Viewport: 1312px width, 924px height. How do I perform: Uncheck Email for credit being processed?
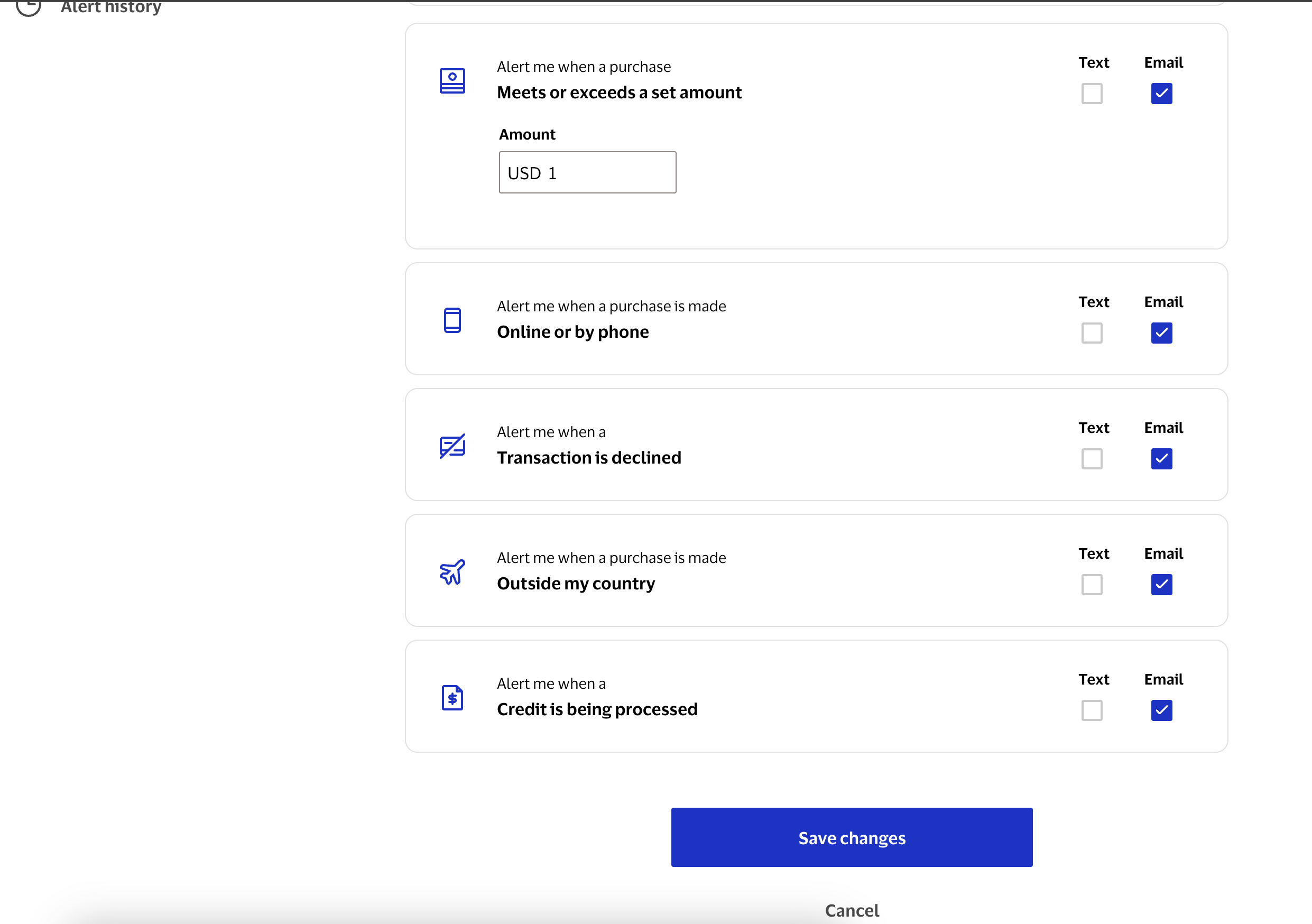pyautogui.click(x=1161, y=710)
